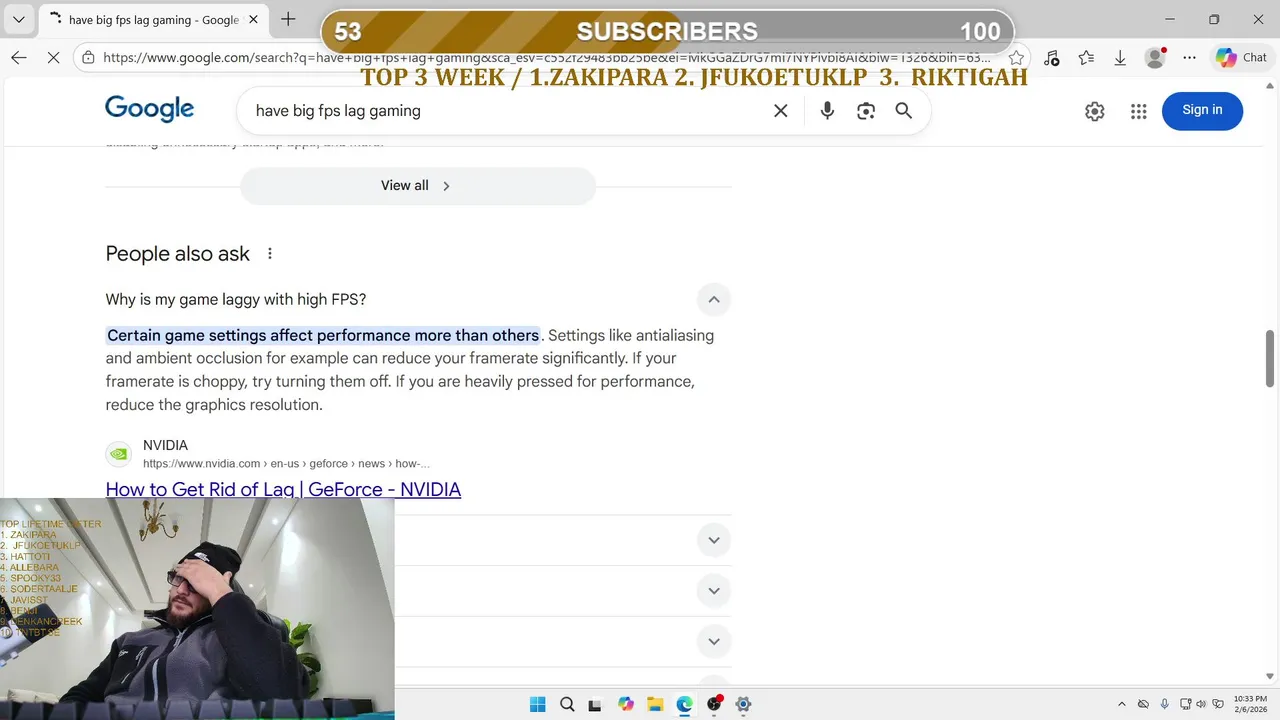Open File Explorer from the taskbar
Image resolution: width=1280 pixels, height=720 pixels.
tap(655, 704)
